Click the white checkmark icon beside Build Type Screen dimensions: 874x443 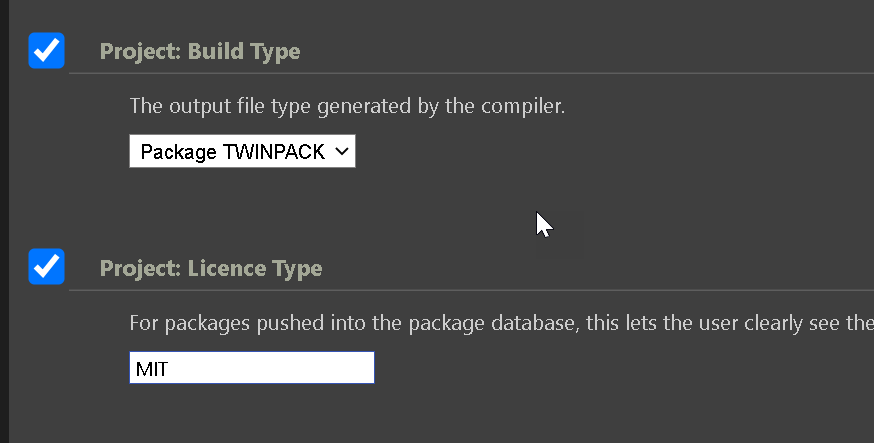(x=46, y=51)
